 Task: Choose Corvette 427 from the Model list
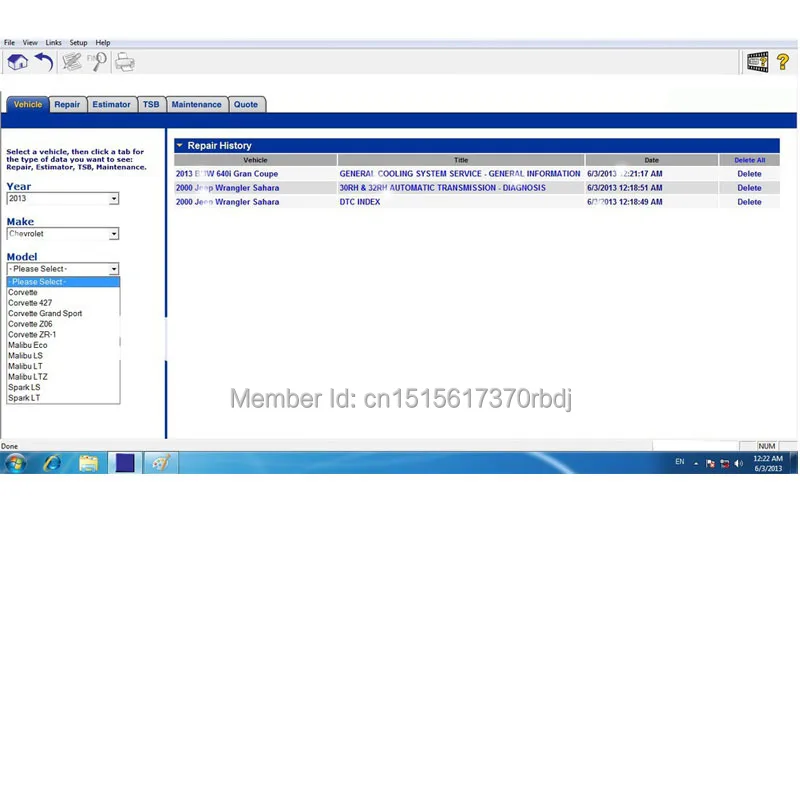pos(63,303)
